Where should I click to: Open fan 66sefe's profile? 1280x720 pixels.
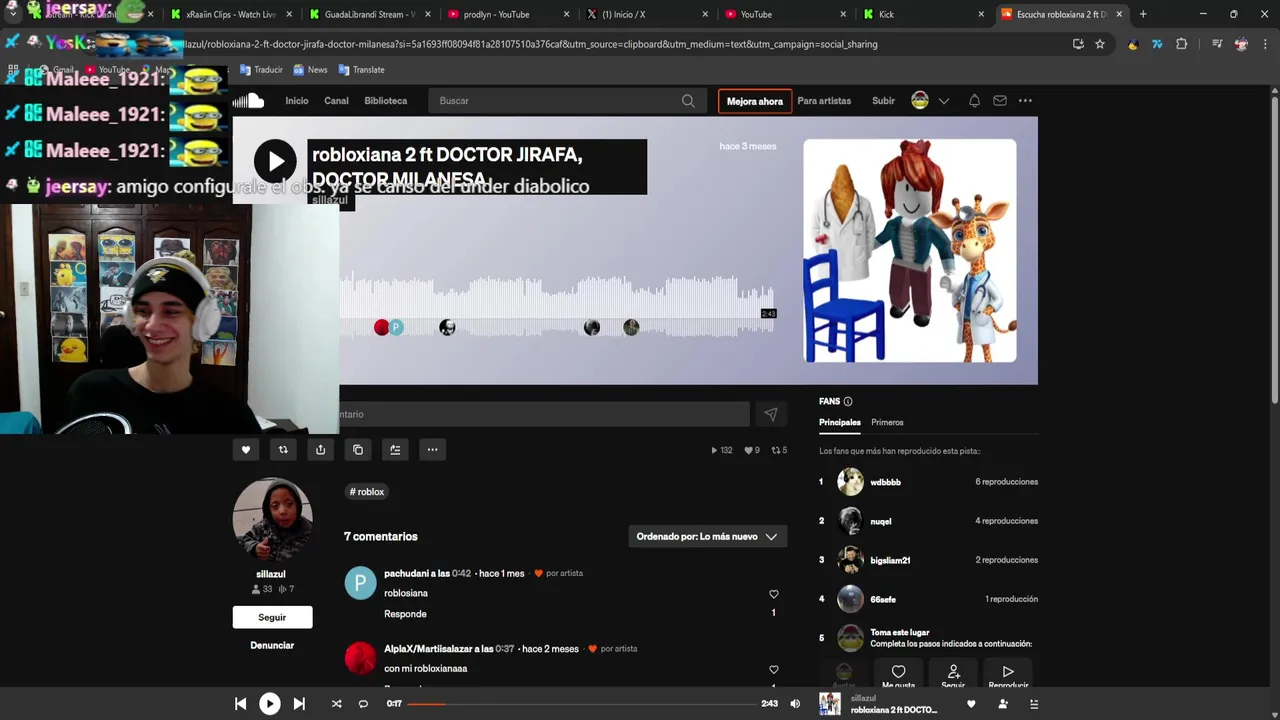[x=883, y=599]
